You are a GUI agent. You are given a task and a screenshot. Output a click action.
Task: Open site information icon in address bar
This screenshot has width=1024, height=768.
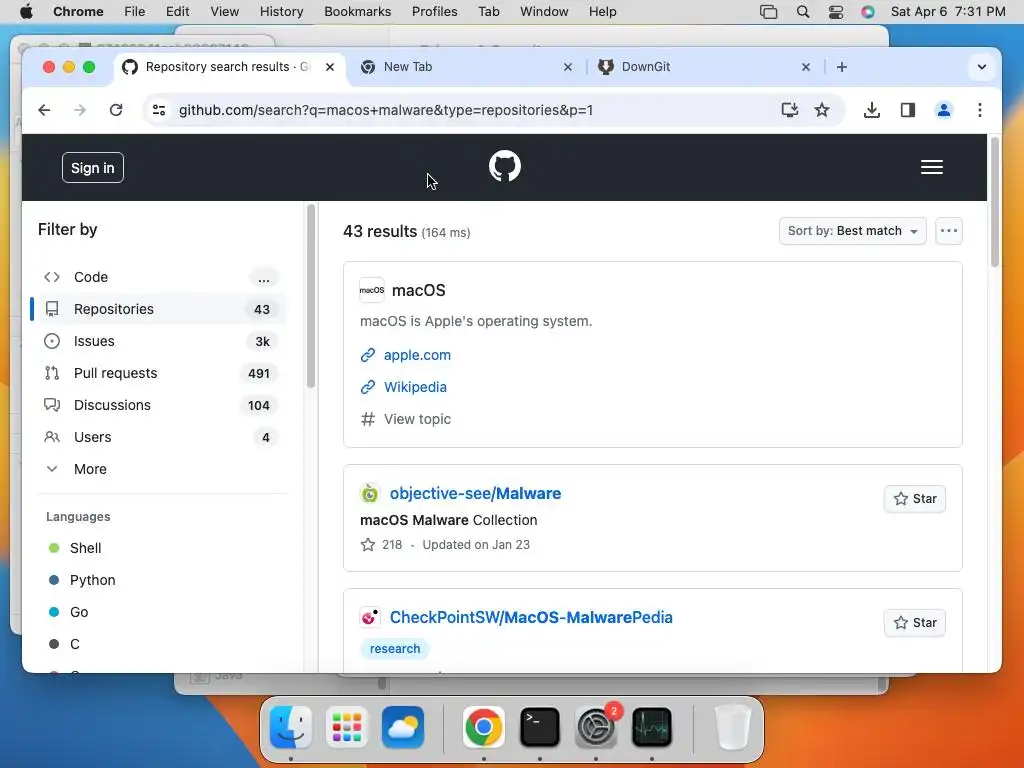159,110
